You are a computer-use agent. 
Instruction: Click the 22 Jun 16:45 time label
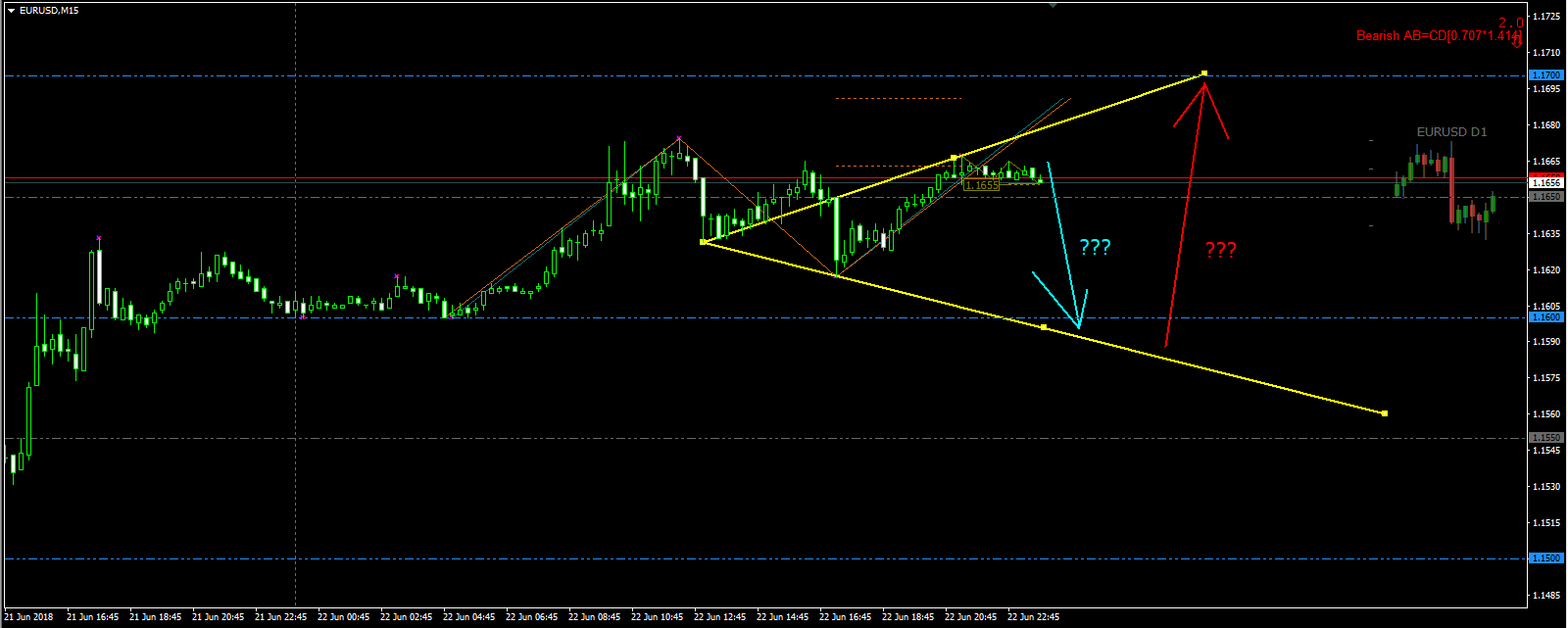click(x=845, y=617)
